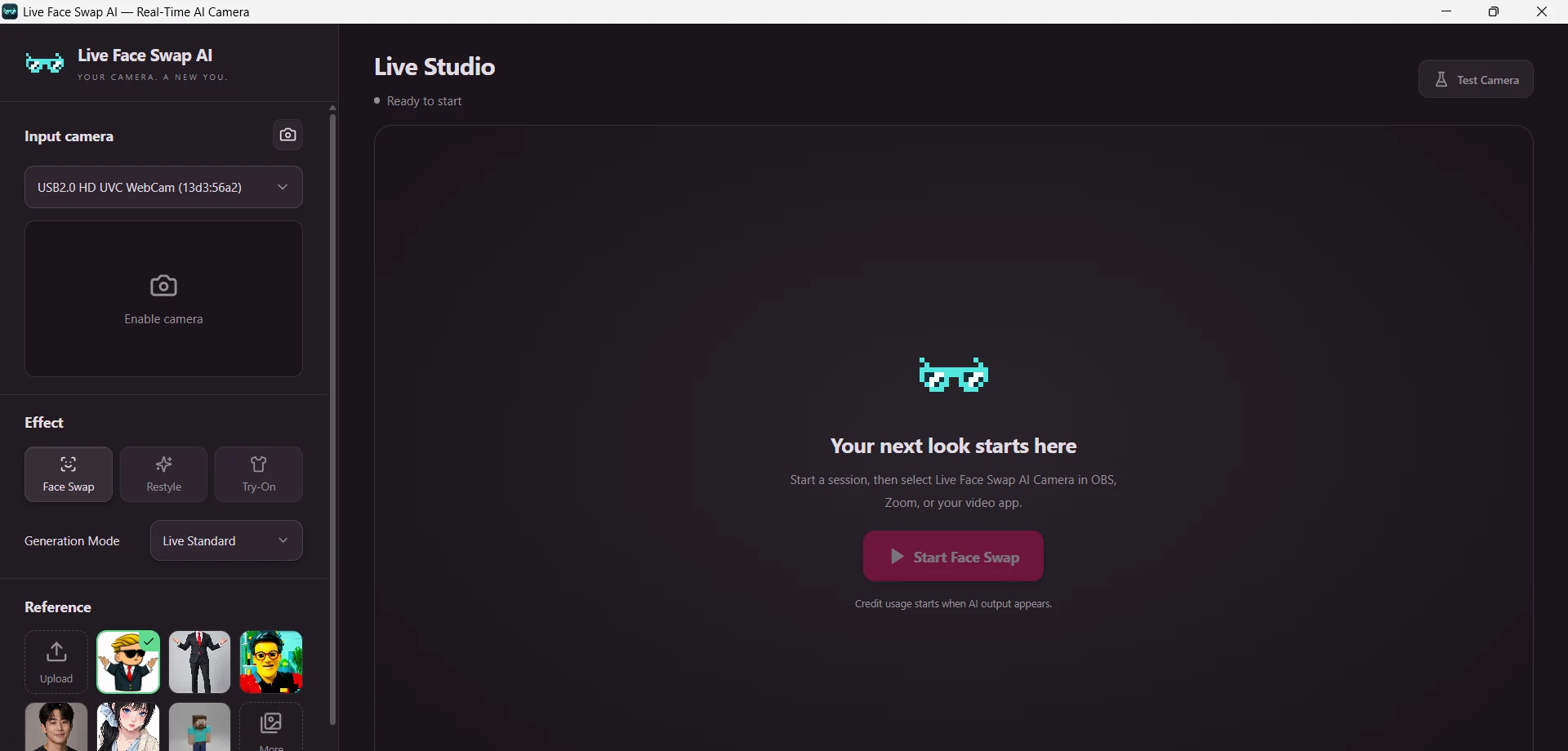The width and height of the screenshot is (1568, 751).
Task: Click the camera snapshot icon beside Input camera
Action: click(x=287, y=135)
